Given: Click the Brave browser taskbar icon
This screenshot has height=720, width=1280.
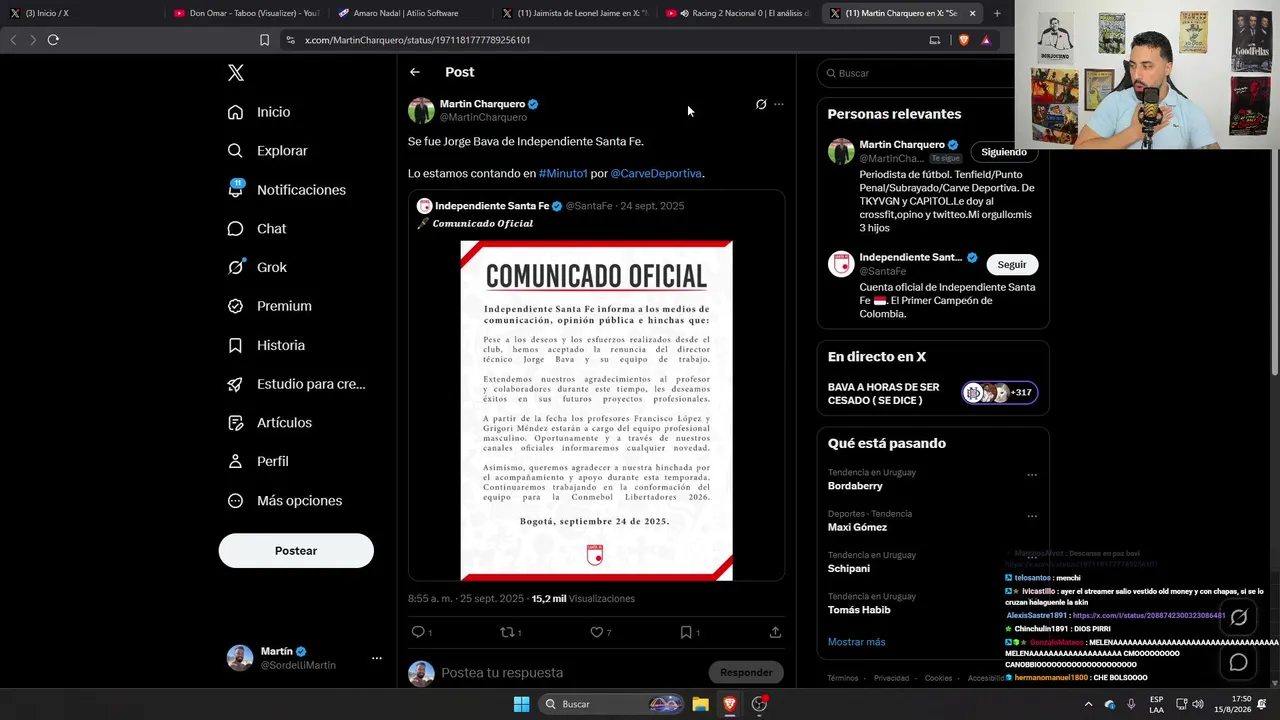Looking at the screenshot, I should 730,704.
